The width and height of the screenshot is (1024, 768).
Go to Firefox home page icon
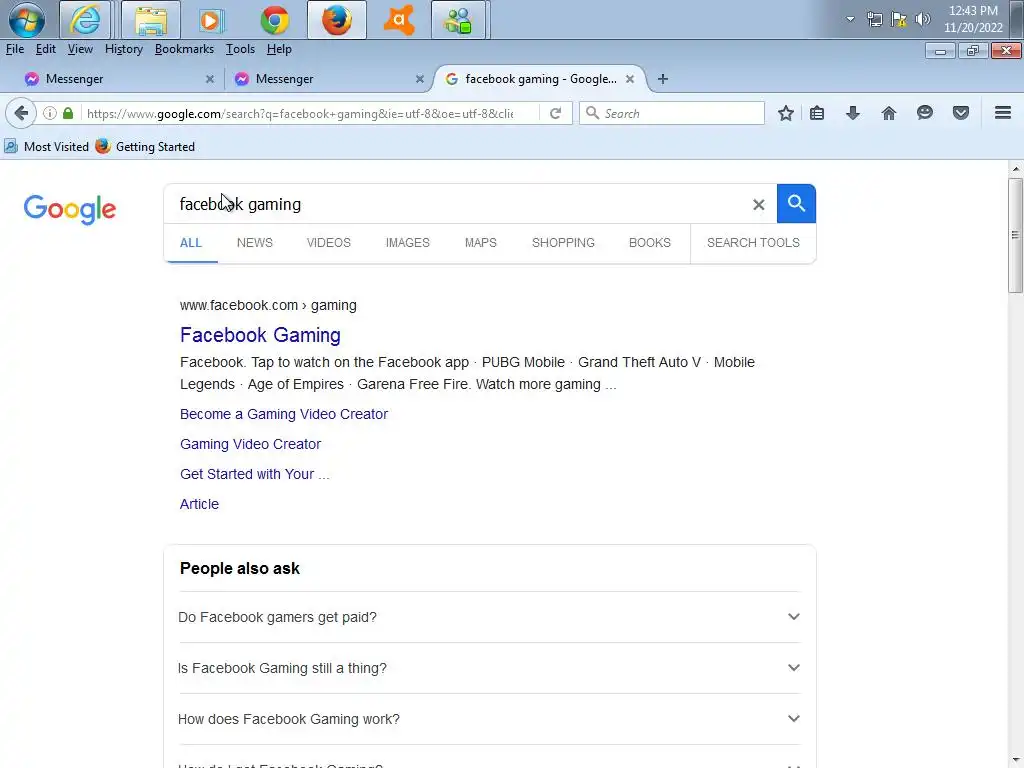click(889, 114)
